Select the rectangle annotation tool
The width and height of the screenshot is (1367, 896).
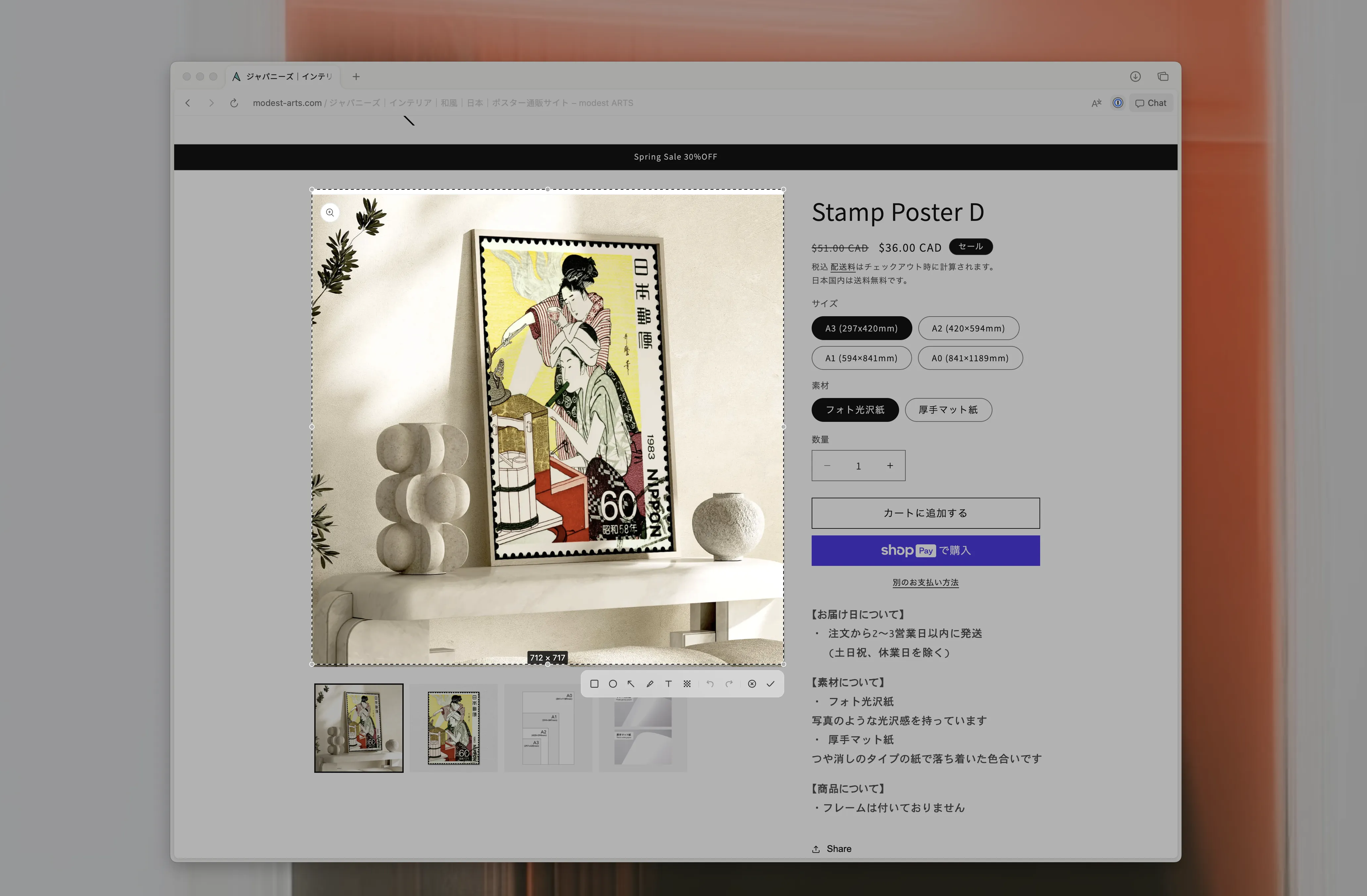pyautogui.click(x=594, y=683)
